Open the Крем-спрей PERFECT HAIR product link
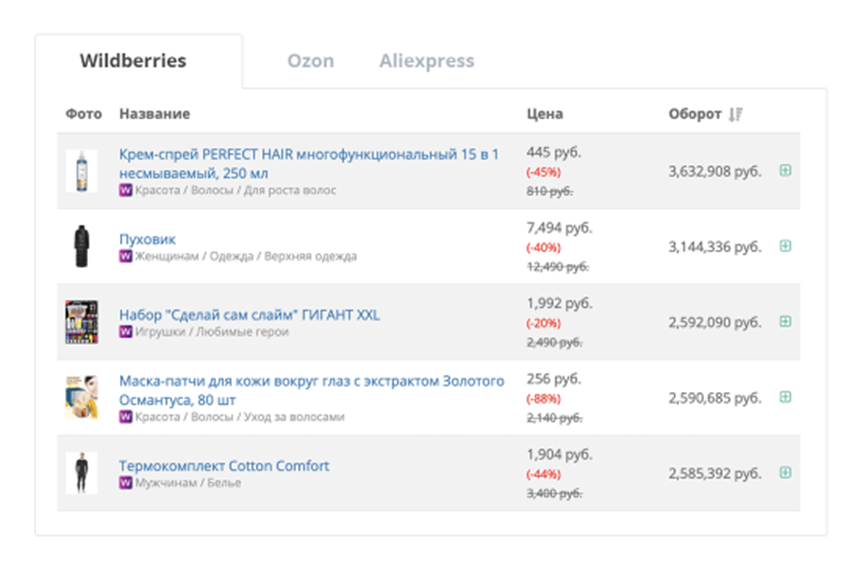Screen dimensions: 863x563 pyautogui.click(x=309, y=163)
